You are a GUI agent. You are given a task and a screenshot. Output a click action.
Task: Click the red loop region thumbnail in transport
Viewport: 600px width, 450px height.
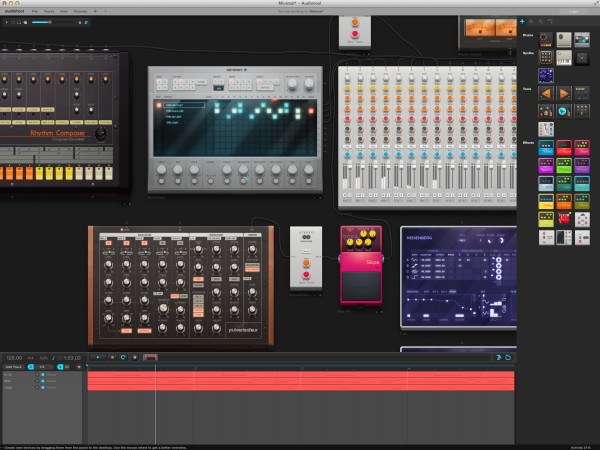click(150, 357)
